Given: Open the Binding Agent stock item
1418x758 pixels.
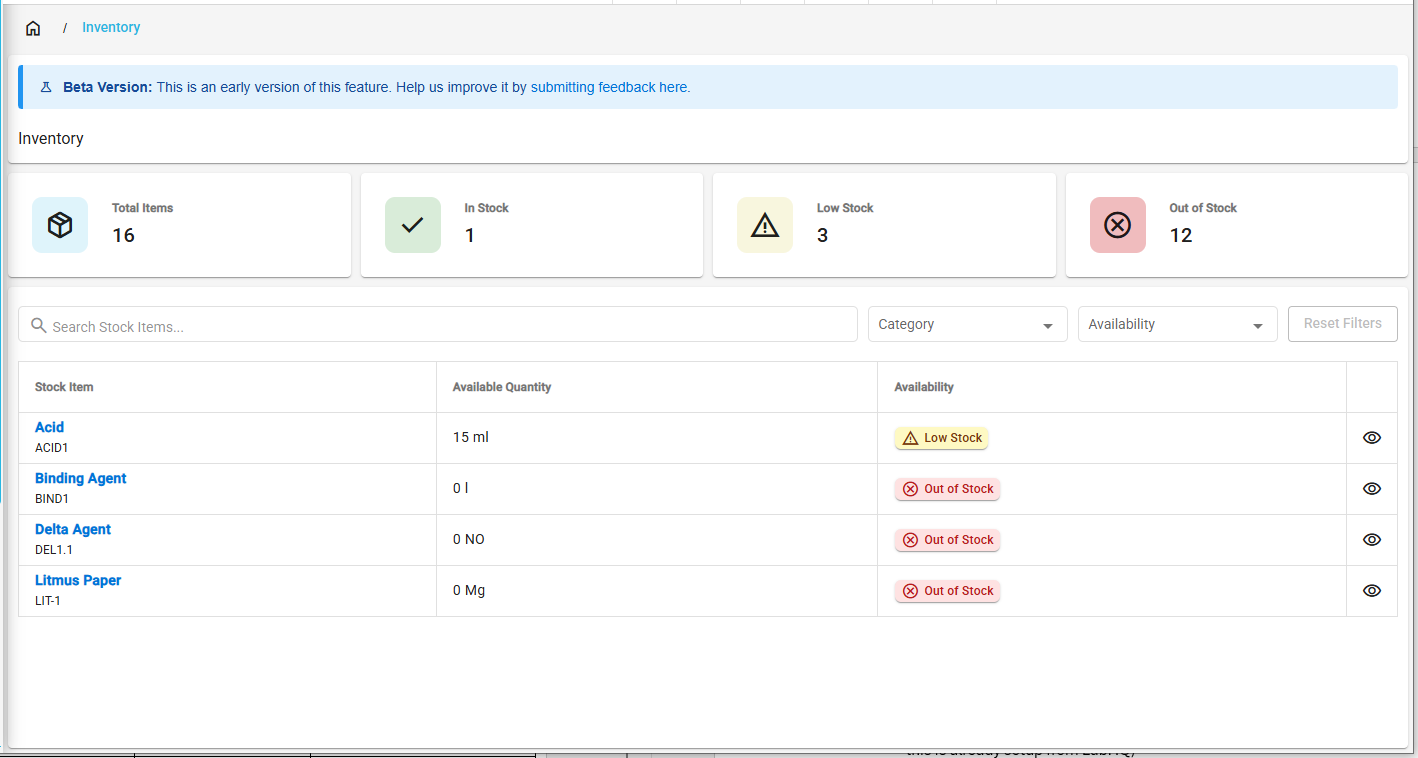Looking at the screenshot, I should [81, 478].
